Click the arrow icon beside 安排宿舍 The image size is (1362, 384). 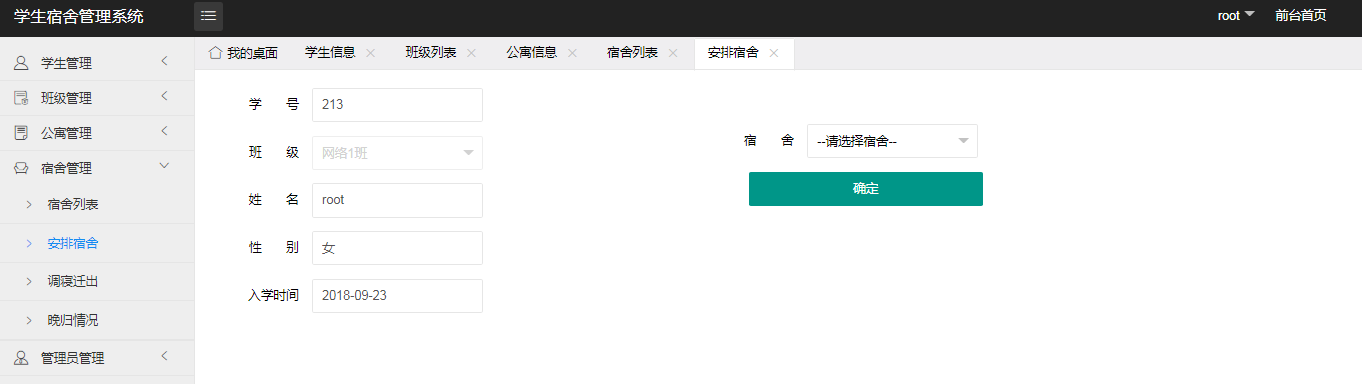point(29,243)
